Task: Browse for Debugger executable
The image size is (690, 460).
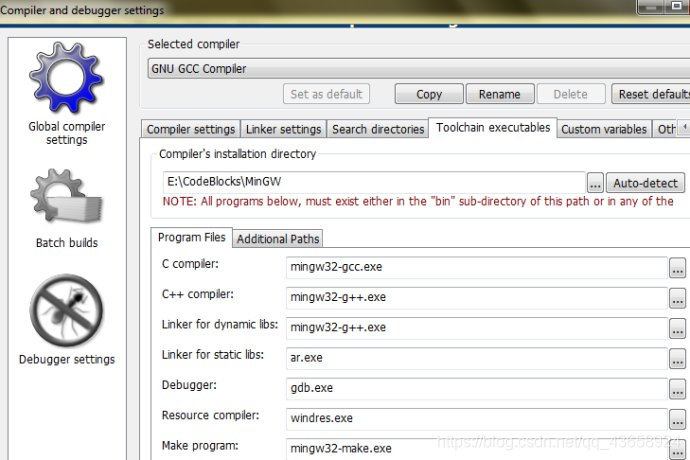Action: [x=677, y=389]
